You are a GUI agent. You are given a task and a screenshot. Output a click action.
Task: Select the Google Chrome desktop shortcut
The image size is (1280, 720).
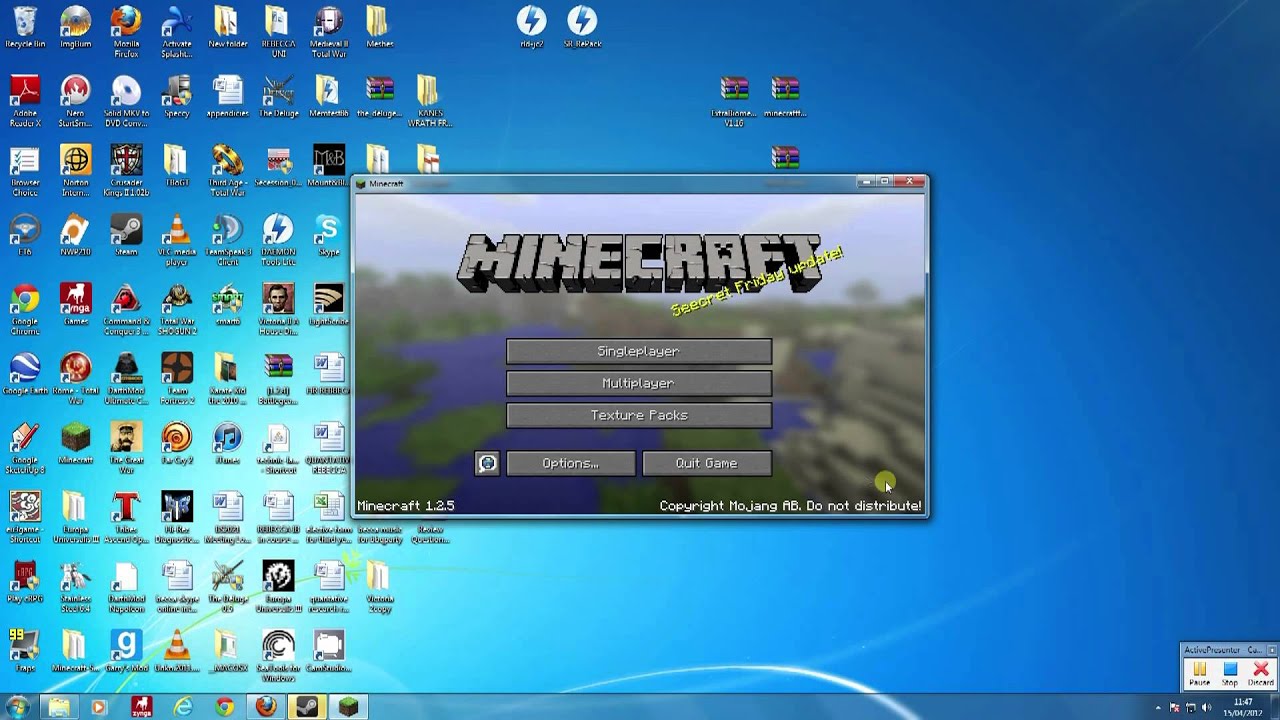coord(25,309)
